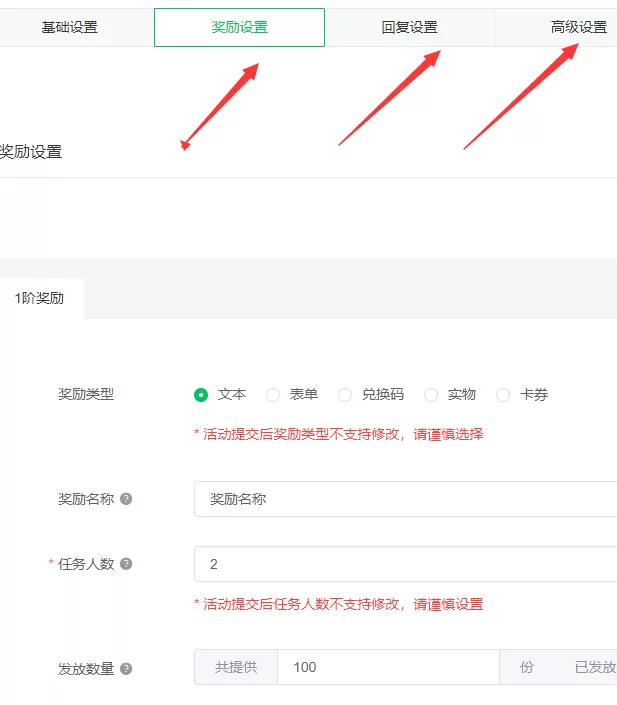The image size is (617, 705).
Task: Click the 奖励名称 label text
Action: coord(86,499)
